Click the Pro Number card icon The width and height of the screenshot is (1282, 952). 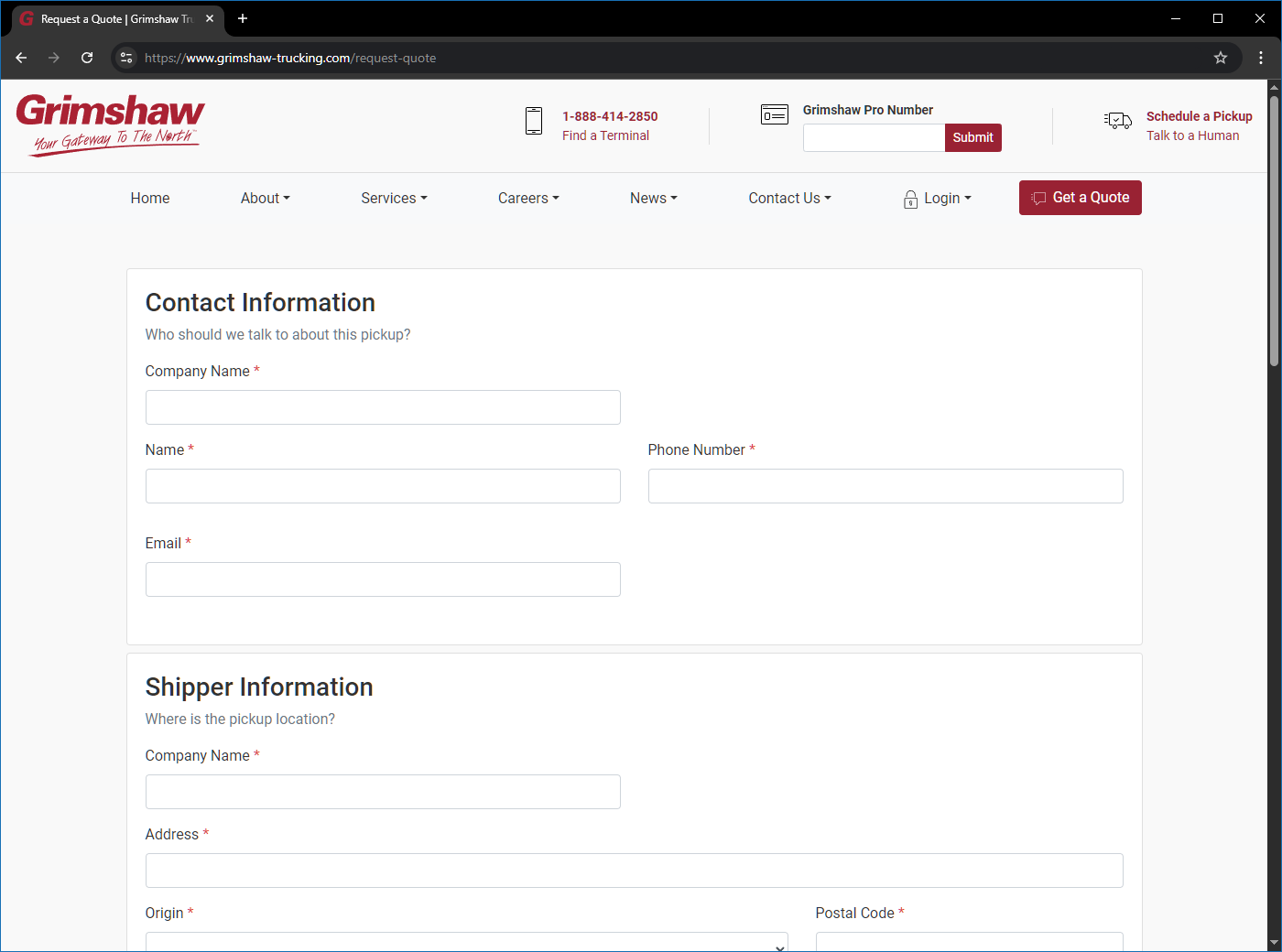(x=775, y=114)
